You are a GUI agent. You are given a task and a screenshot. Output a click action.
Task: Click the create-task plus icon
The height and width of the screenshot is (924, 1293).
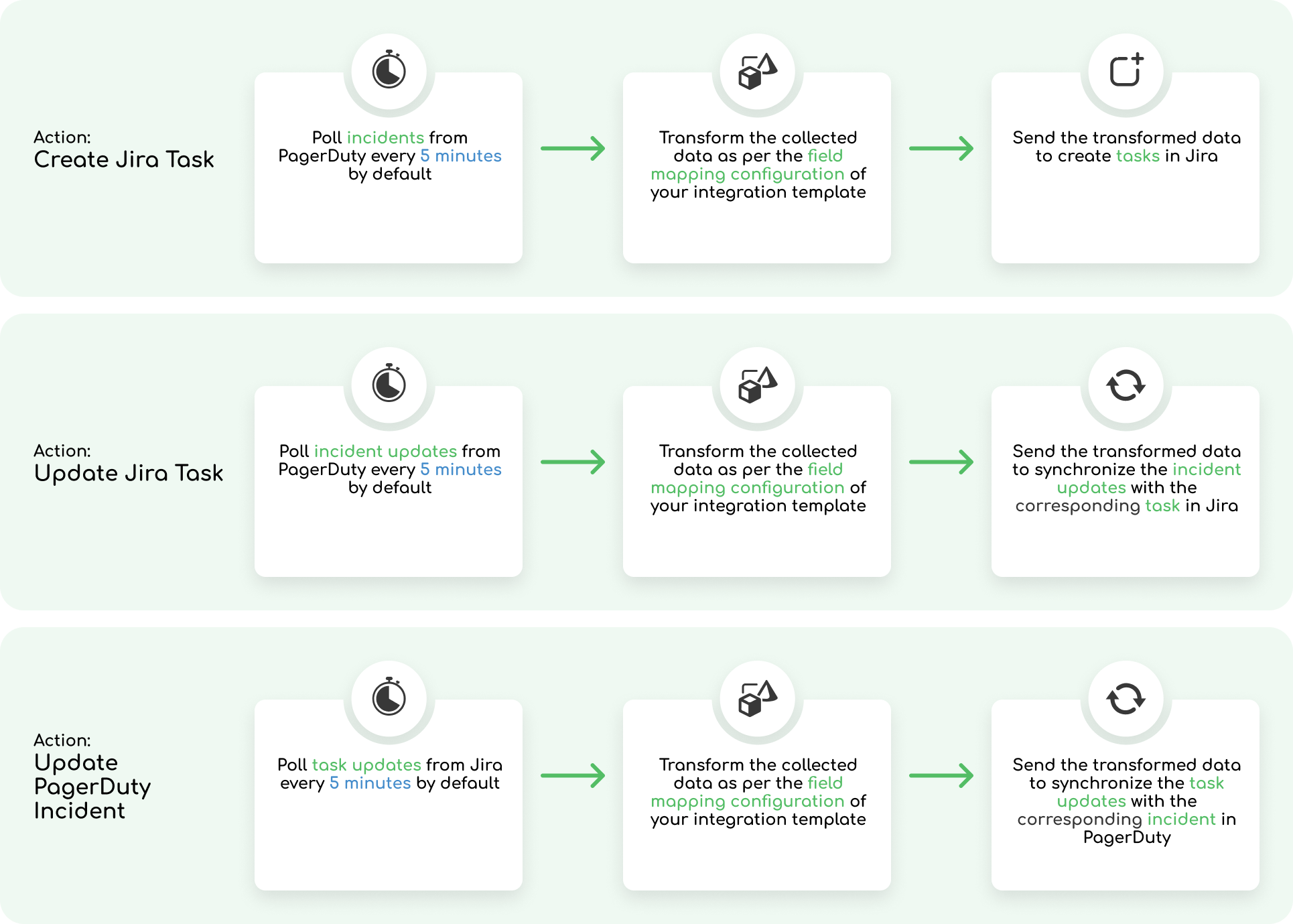[x=1126, y=70]
